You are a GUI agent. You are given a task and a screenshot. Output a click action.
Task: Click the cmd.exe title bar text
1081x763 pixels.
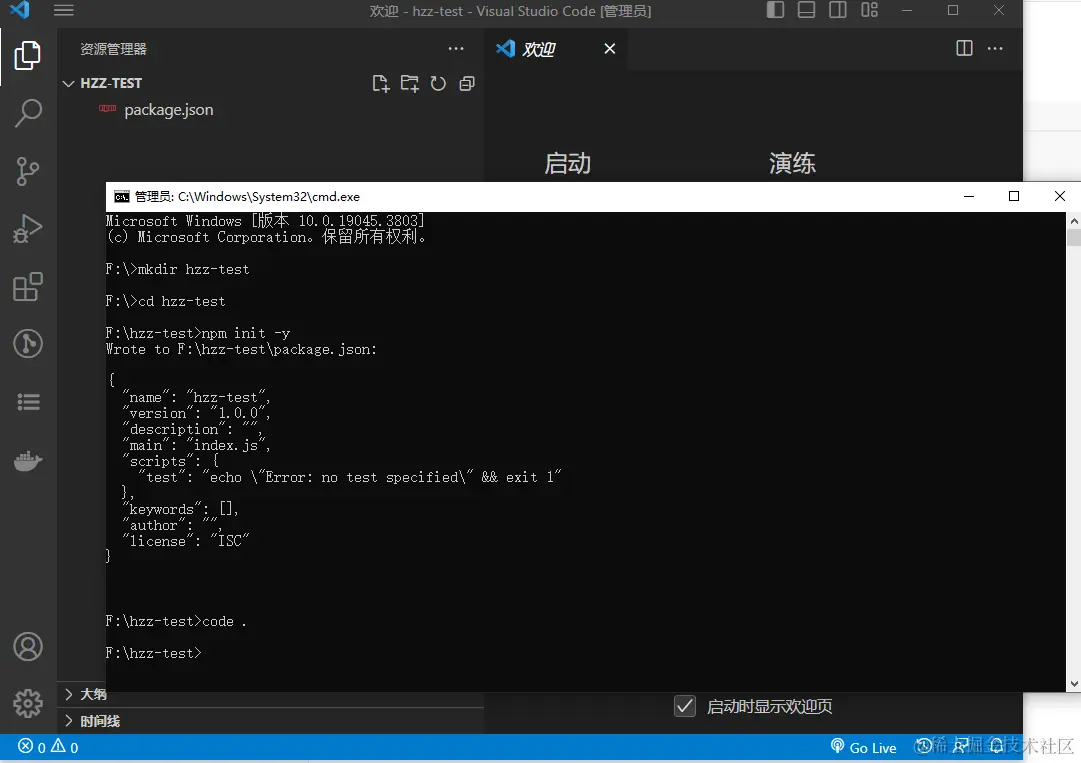(247, 197)
